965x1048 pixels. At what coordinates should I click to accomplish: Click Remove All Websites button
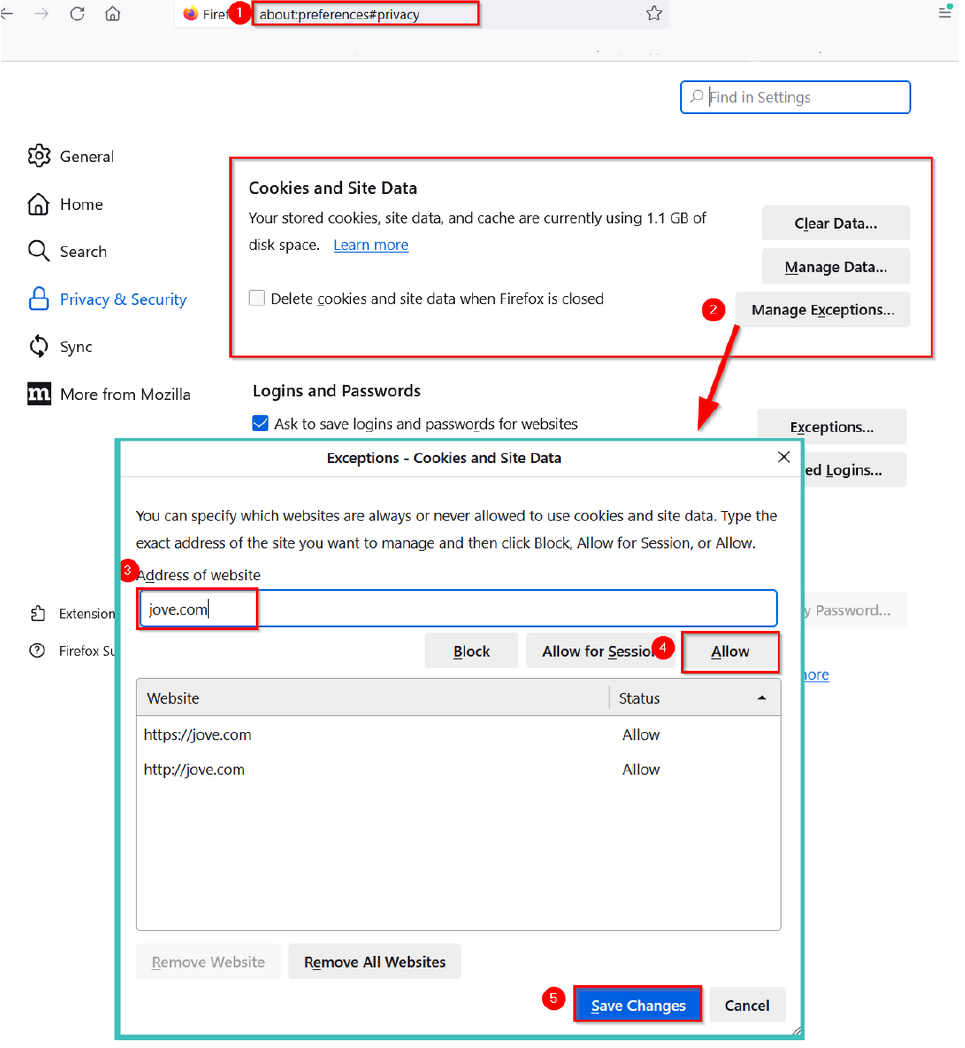point(375,962)
